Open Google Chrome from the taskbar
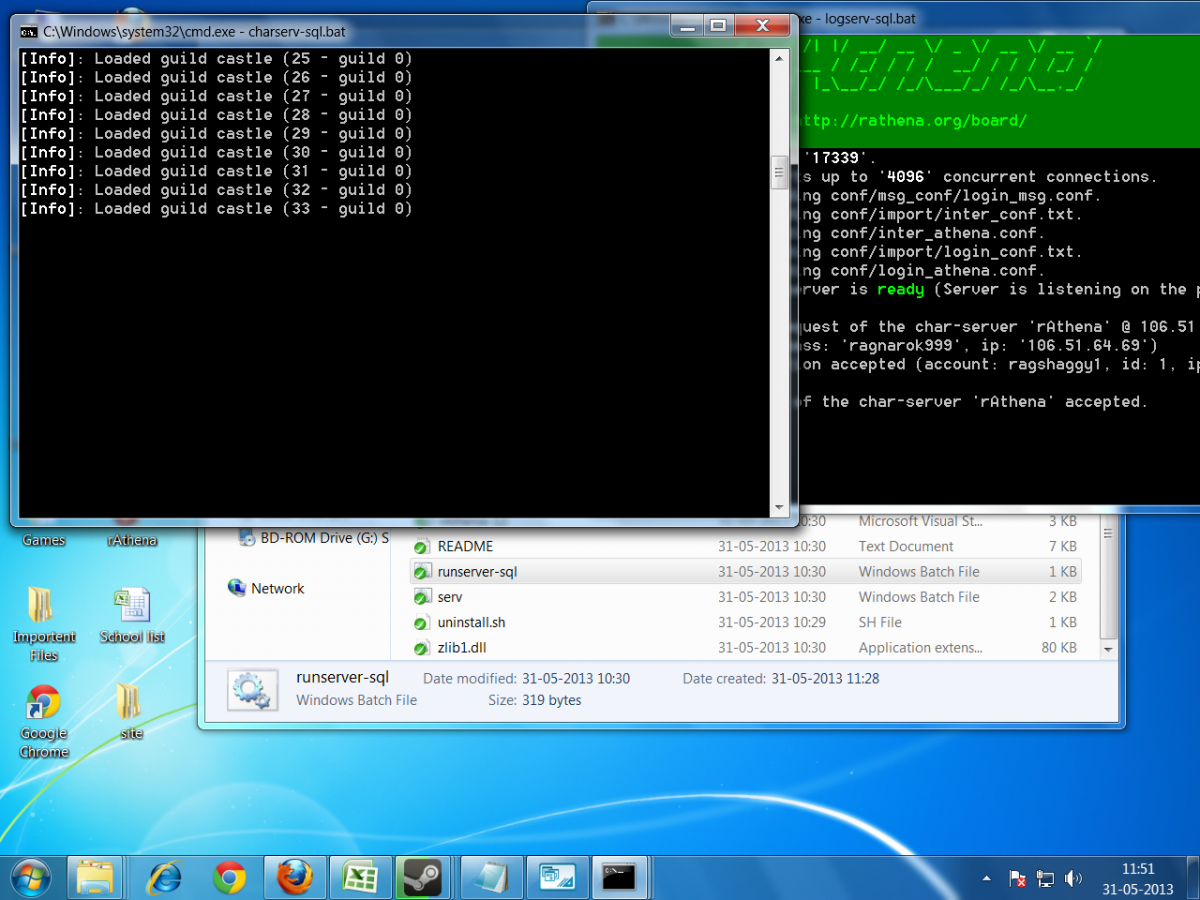Image resolution: width=1200 pixels, height=900 pixels. pyautogui.click(x=229, y=878)
